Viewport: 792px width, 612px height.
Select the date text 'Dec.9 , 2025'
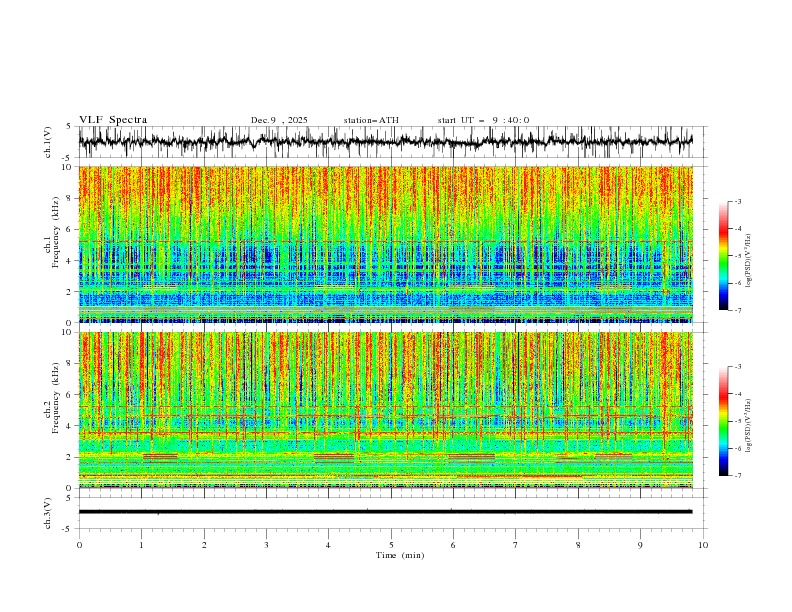(279, 120)
